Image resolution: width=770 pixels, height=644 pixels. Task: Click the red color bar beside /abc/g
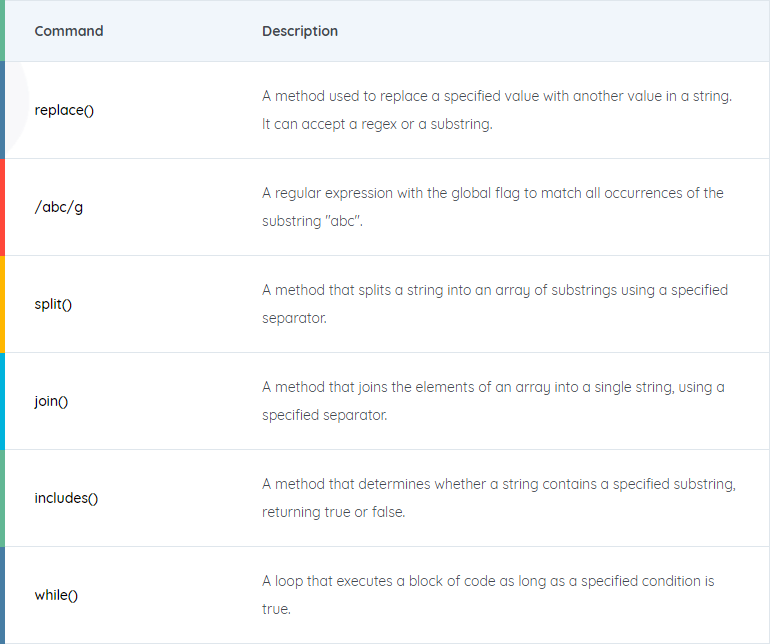coord(2,207)
